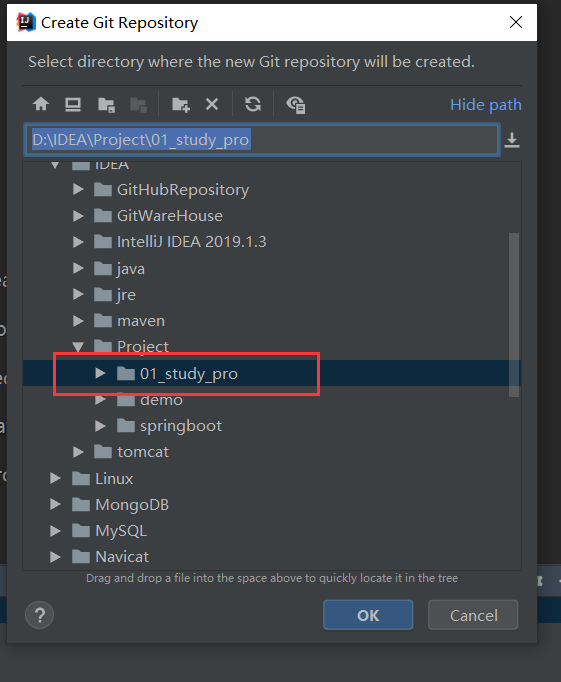Click the directory path input field

coord(262,140)
